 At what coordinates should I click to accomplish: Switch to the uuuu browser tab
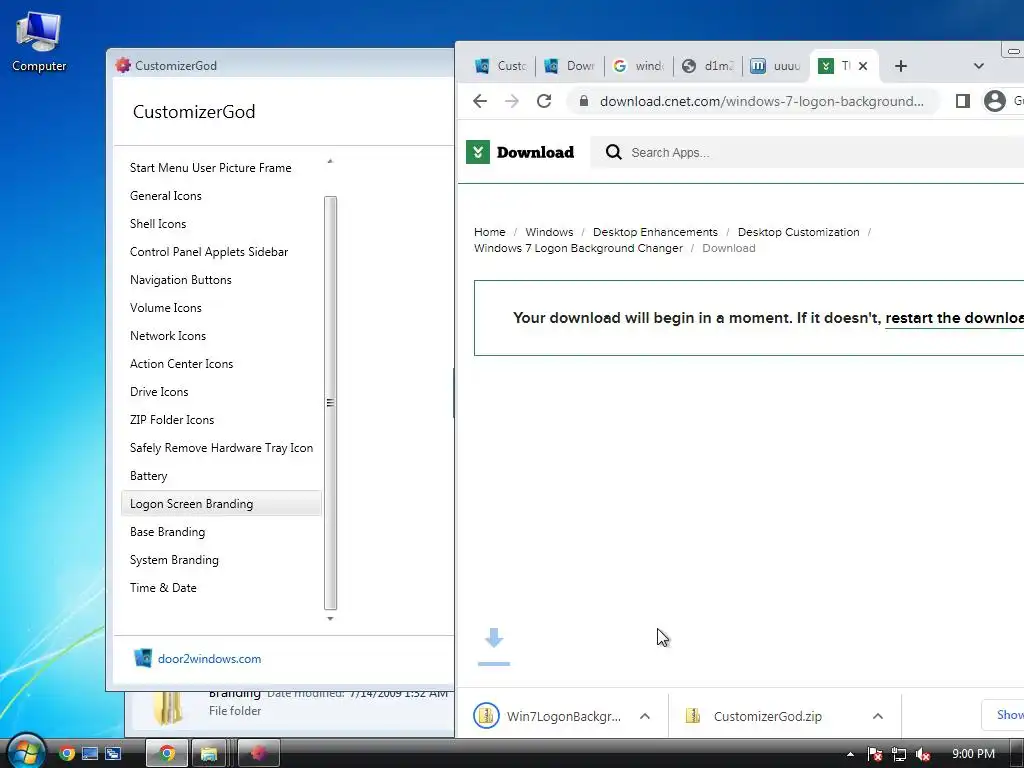(x=776, y=66)
